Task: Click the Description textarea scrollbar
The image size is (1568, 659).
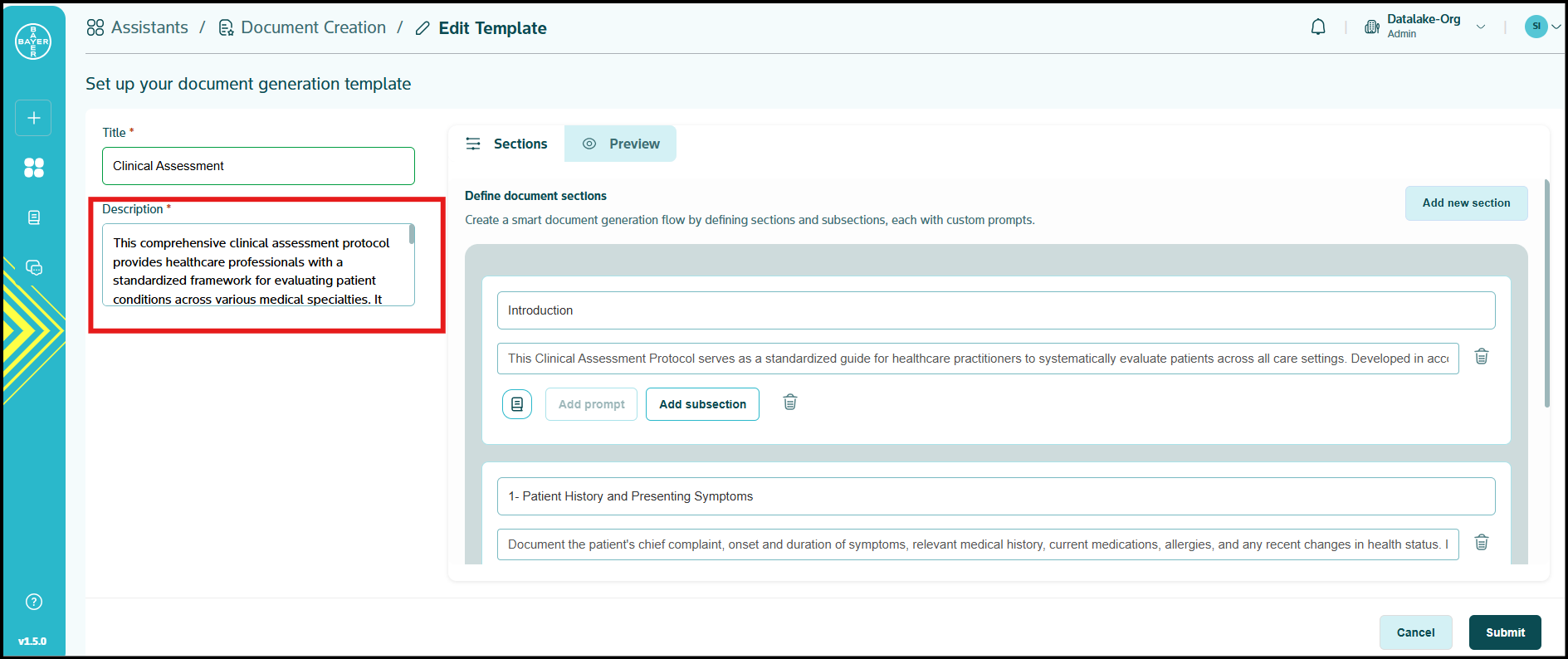Action: click(x=412, y=235)
